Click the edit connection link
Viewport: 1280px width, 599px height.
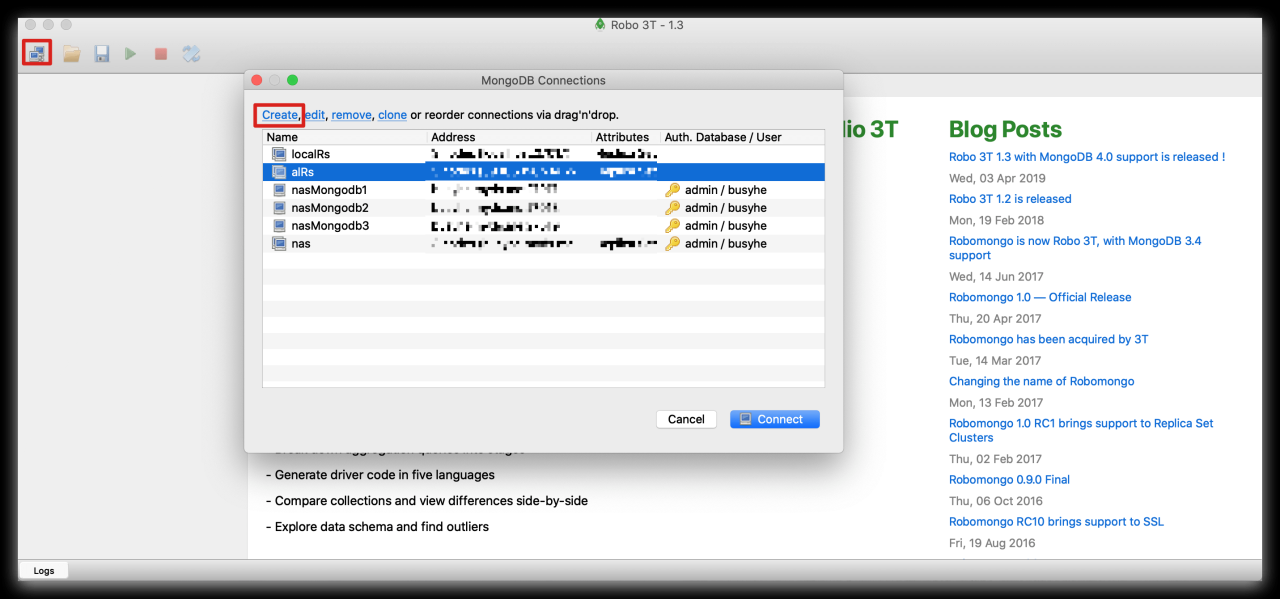coord(315,115)
